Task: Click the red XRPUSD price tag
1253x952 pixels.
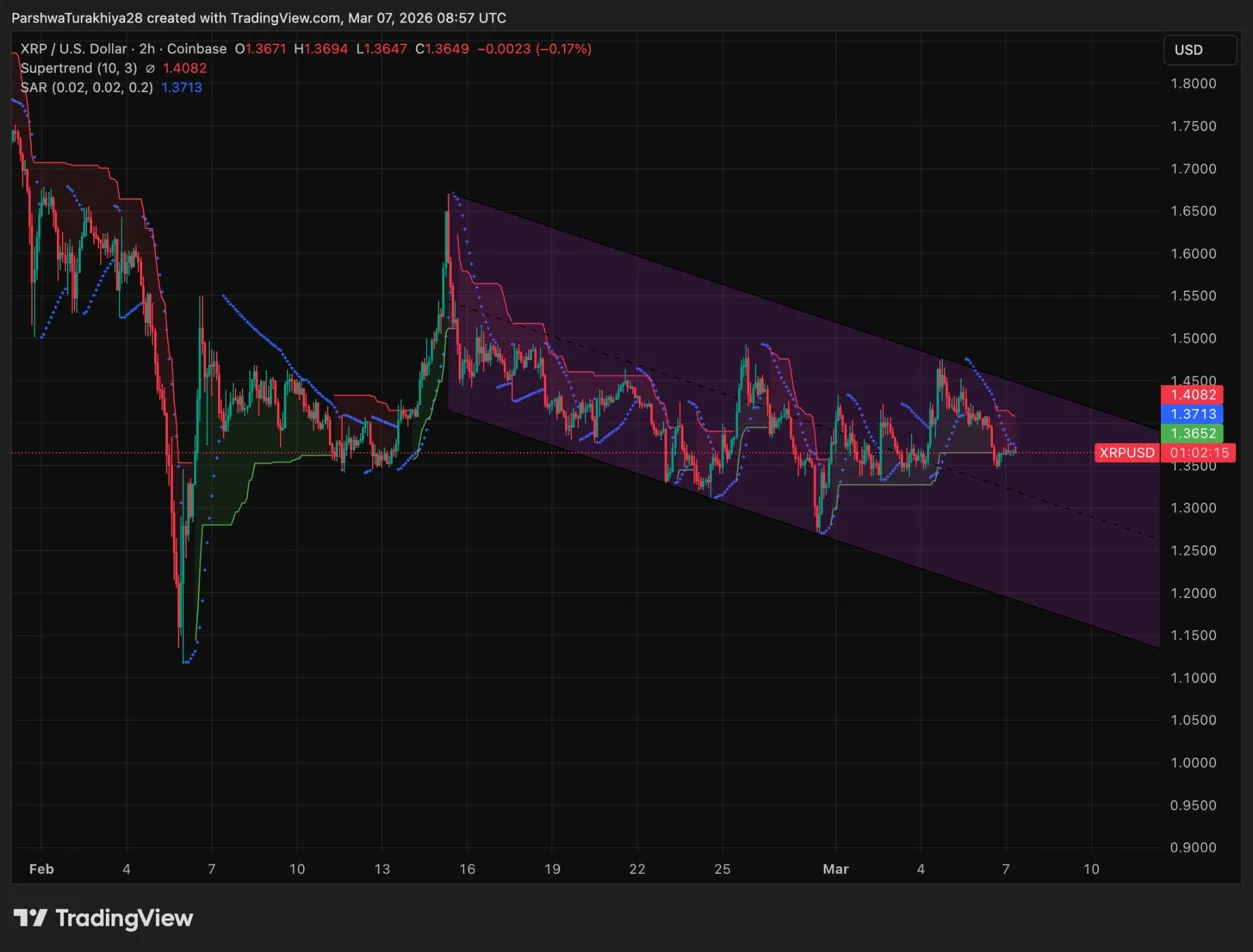Action: [x=1126, y=453]
